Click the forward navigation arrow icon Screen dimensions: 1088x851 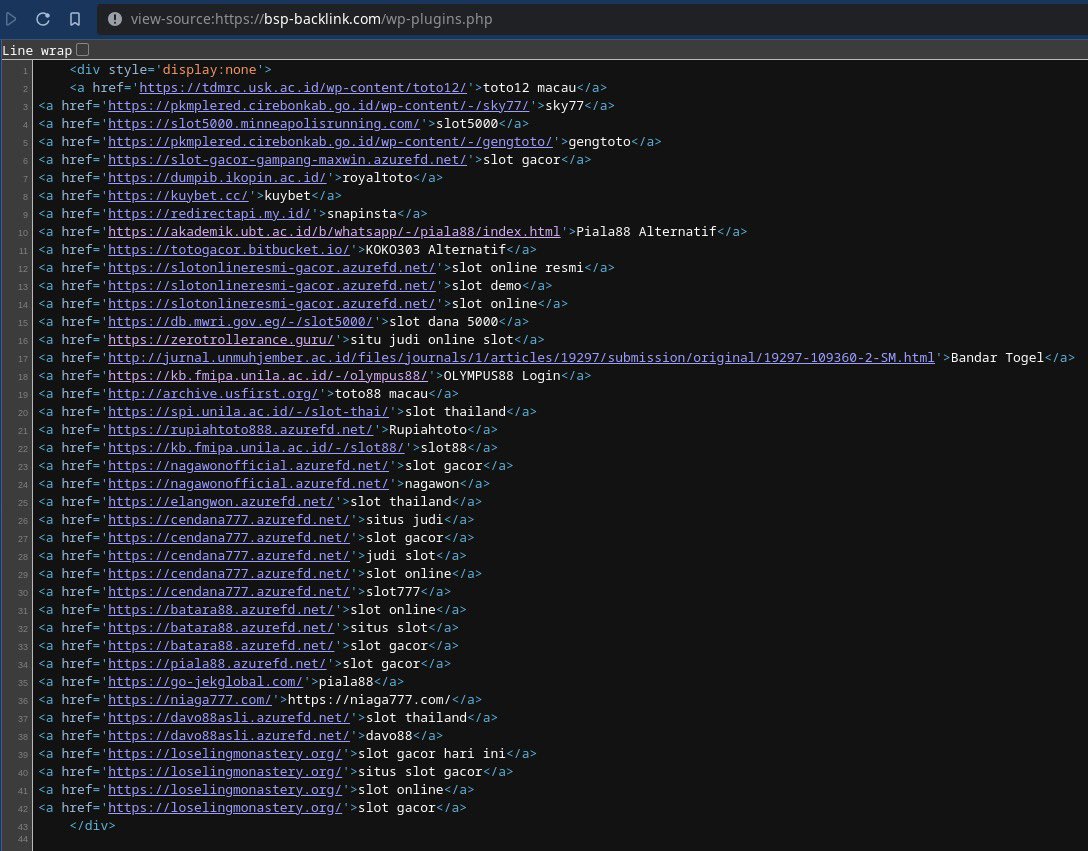(11, 19)
